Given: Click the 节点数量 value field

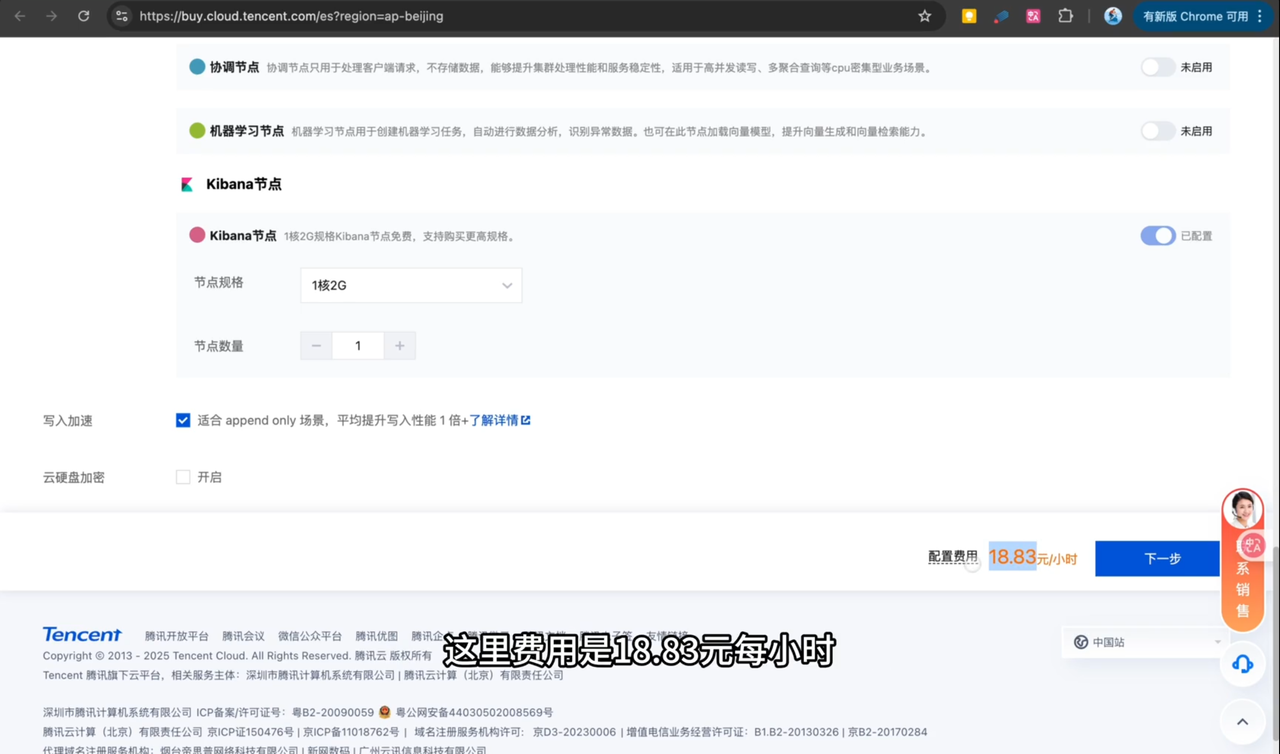Looking at the screenshot, I should click(358, 346).
